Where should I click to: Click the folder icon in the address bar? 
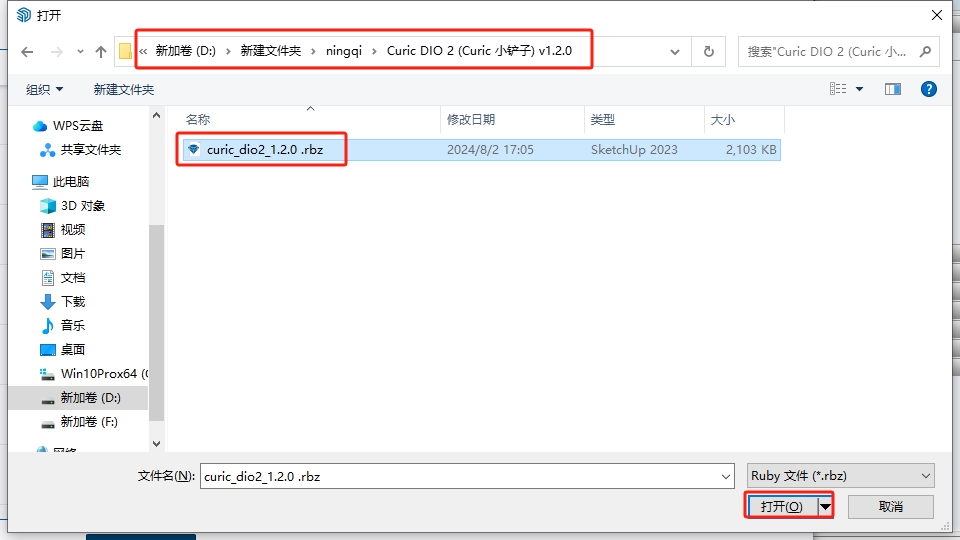tap(125, 51)
